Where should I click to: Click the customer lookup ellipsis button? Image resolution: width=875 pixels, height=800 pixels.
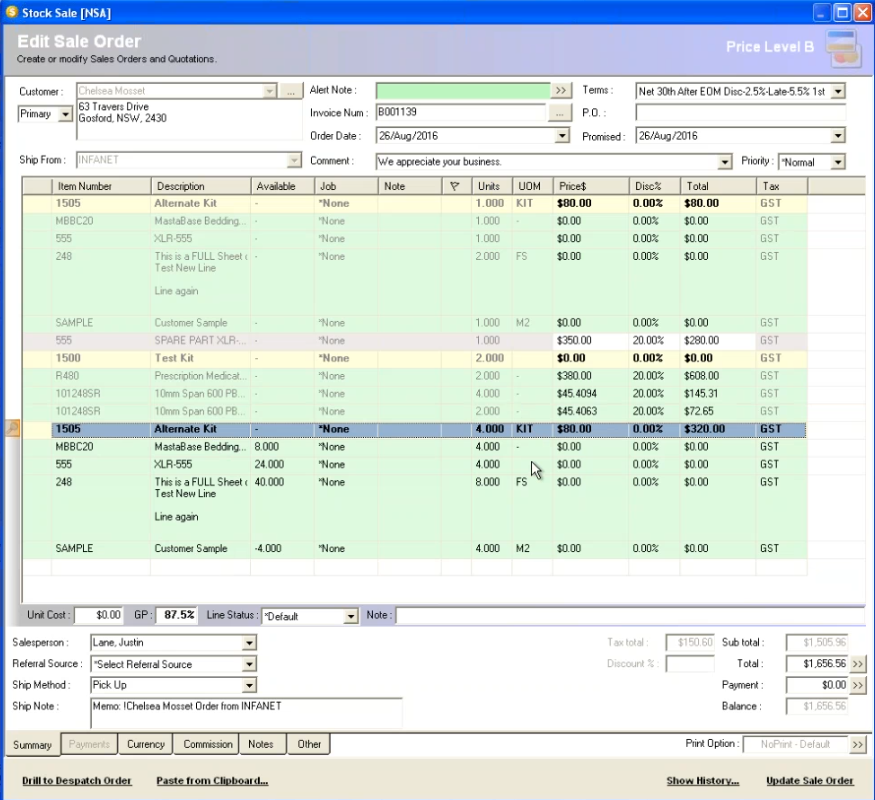[291, 91]
